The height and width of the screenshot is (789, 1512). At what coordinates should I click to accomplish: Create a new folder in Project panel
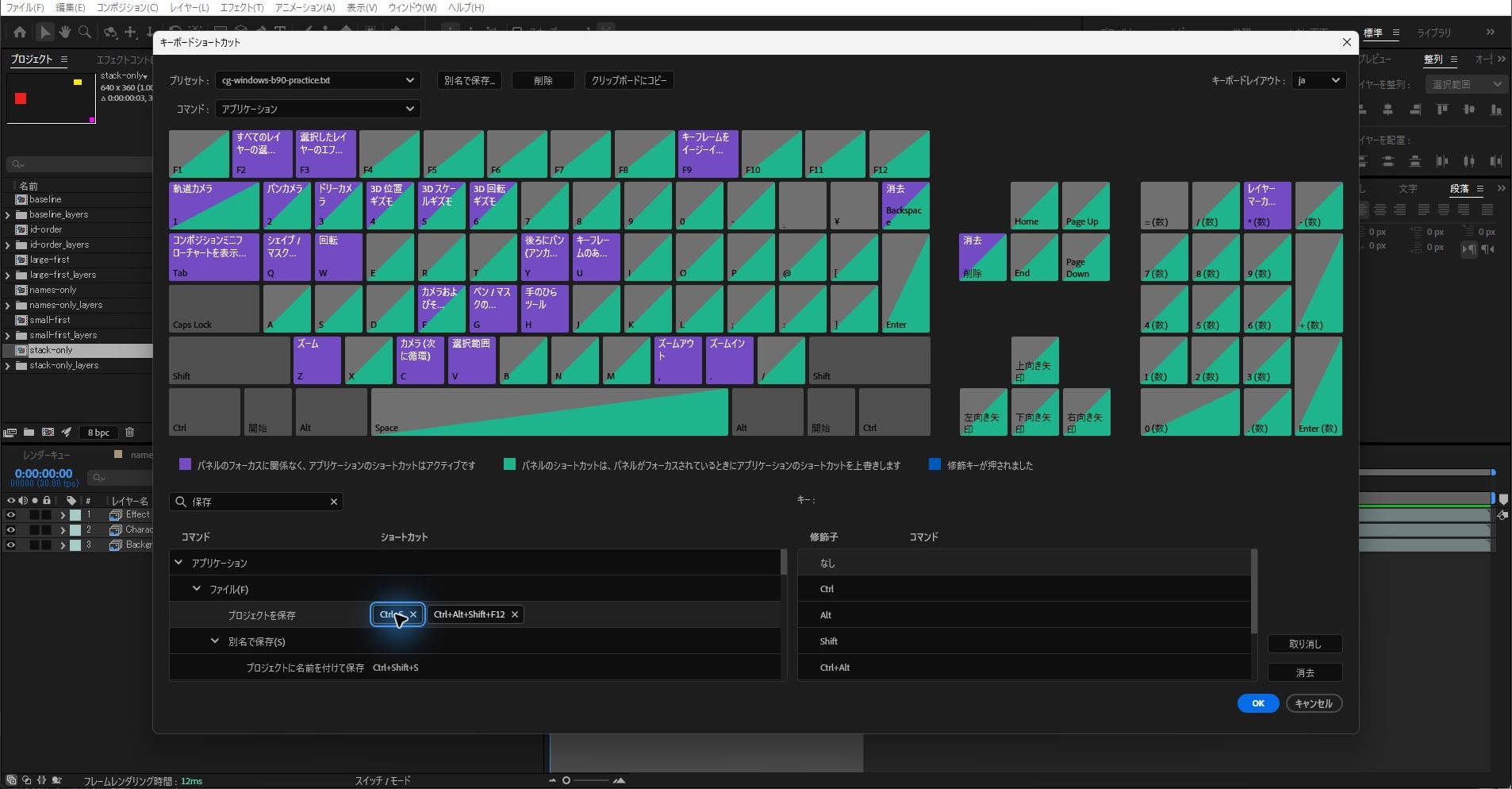point(29,433)
